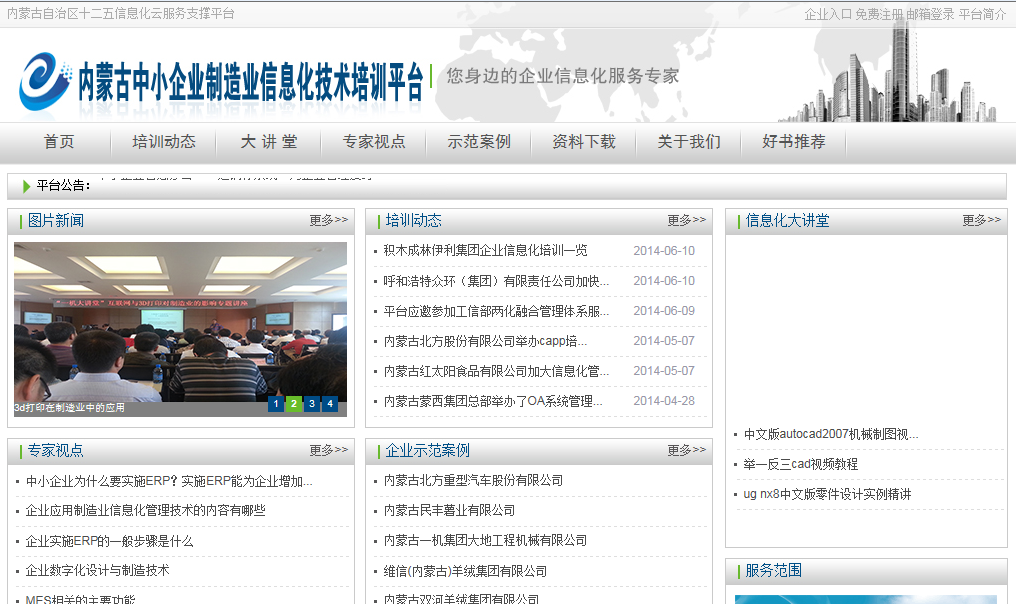Open 举一反三cad视频教程 link
The width and height of the screenshot is (1016, 604).
point(800,464)
